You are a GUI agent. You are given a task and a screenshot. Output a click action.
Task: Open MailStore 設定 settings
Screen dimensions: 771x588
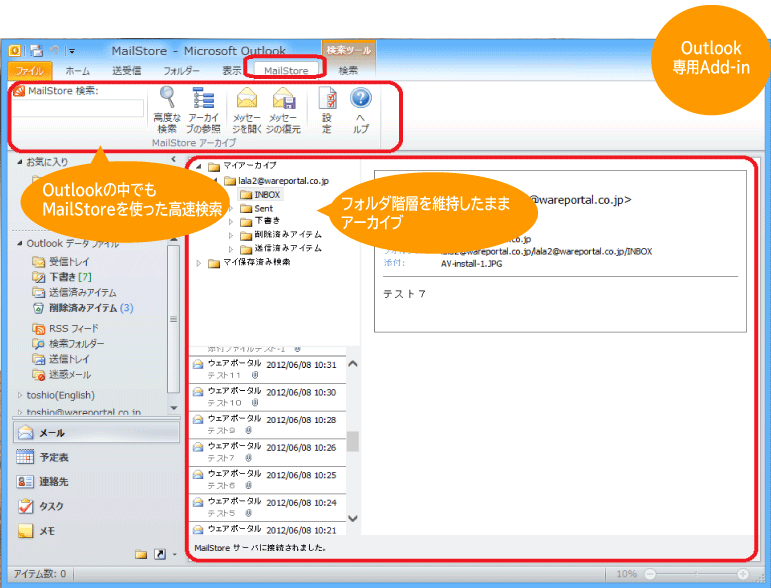pyautogui.click(x=327, y=110)
